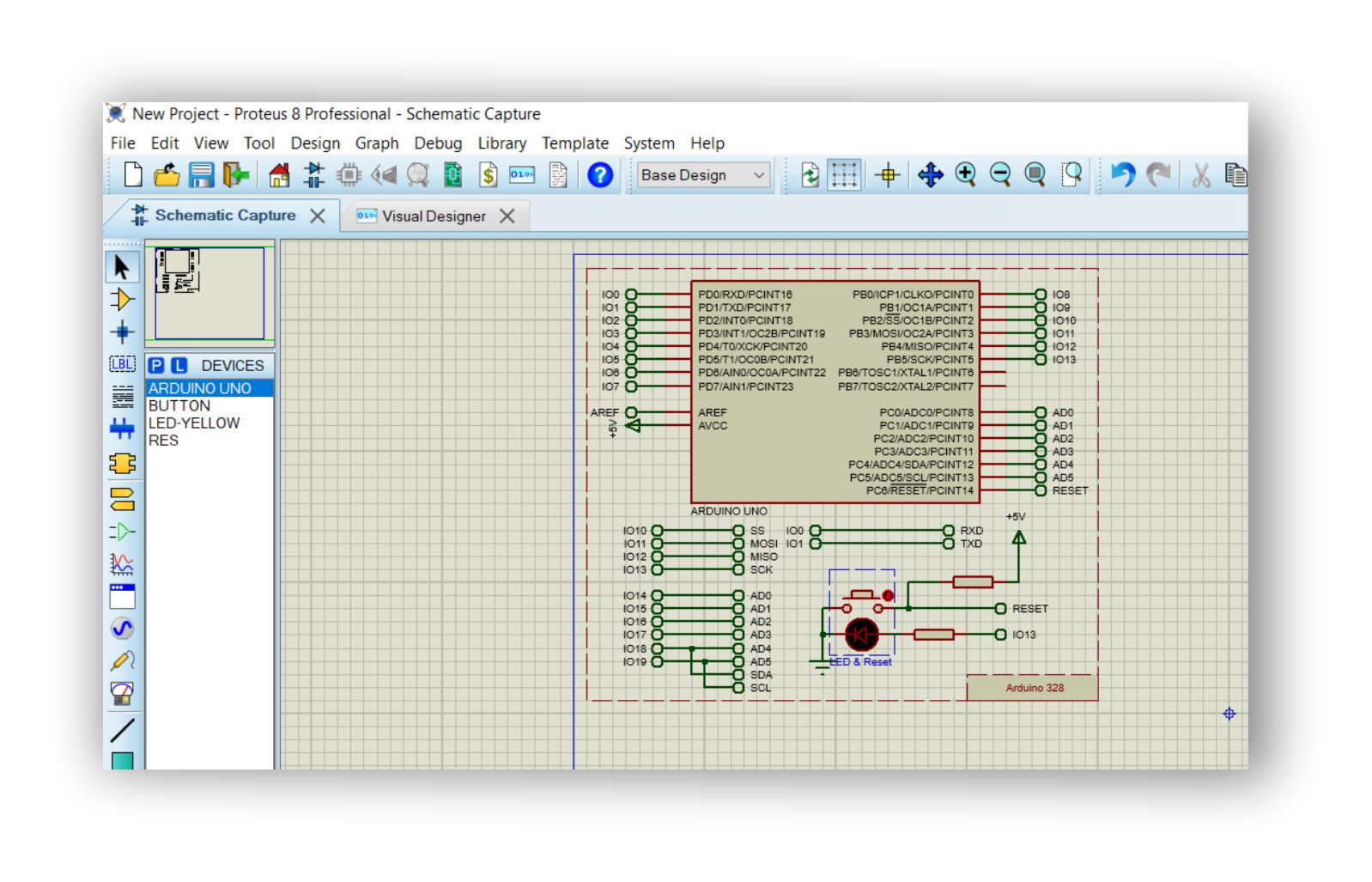The height and width of the screenshot is (882, 1372).
Task: Open the Tool menu
Action: coord(259,143)
